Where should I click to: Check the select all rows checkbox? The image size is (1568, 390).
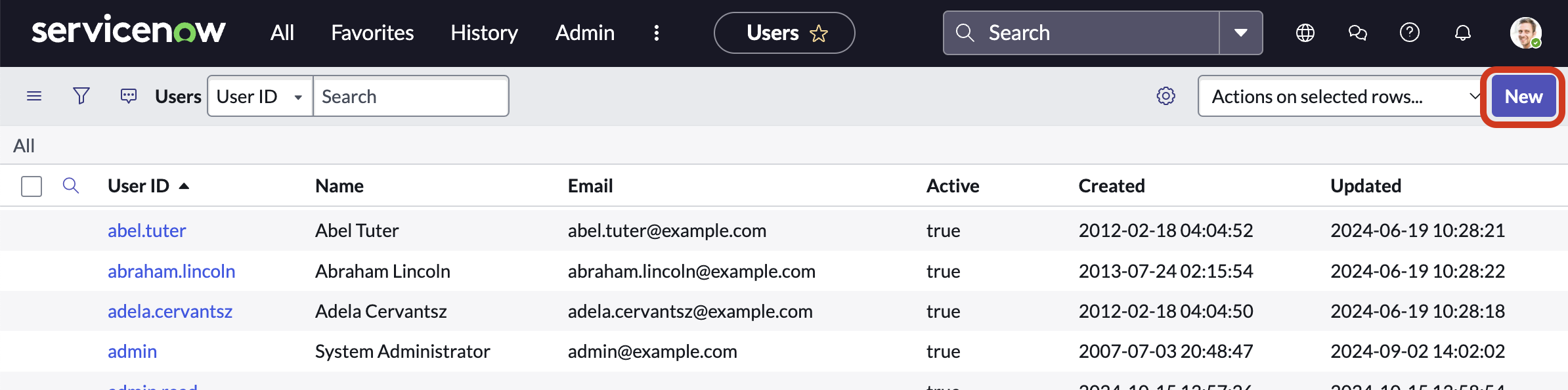[x=32, y=186]
